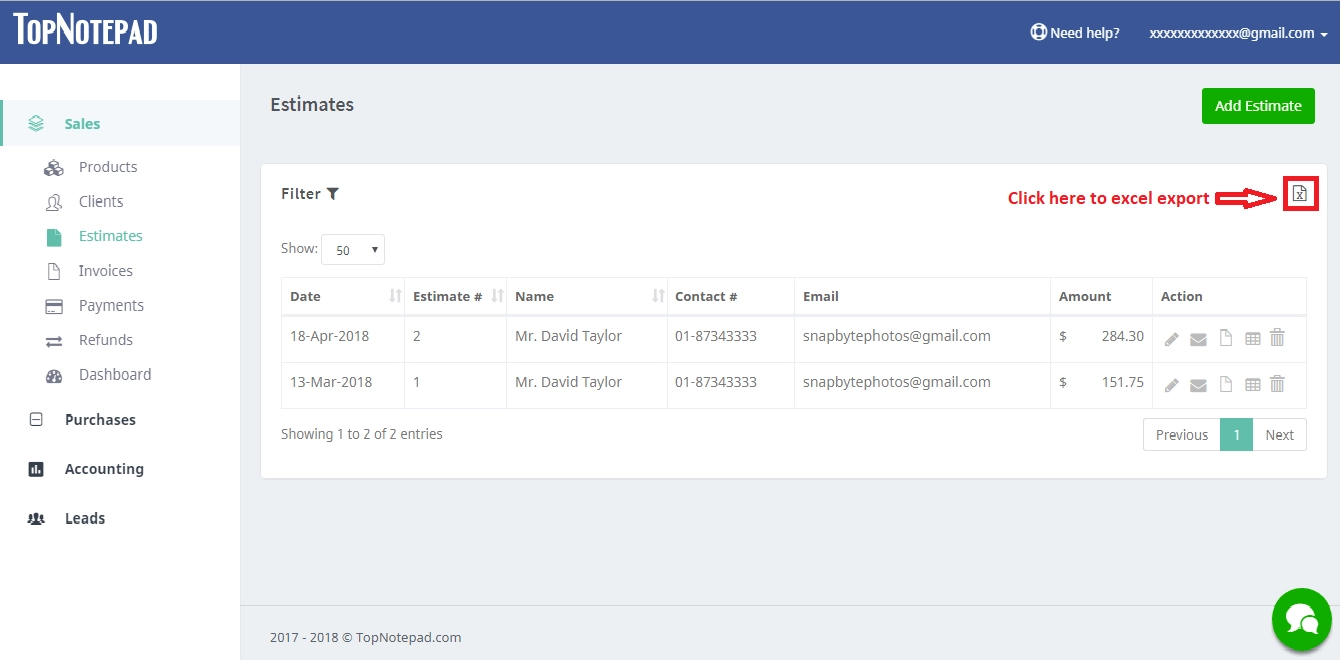Screen dimensions: 1341x660
Task: Click the Estimates page heading
Action: click(x=312, y=105)
